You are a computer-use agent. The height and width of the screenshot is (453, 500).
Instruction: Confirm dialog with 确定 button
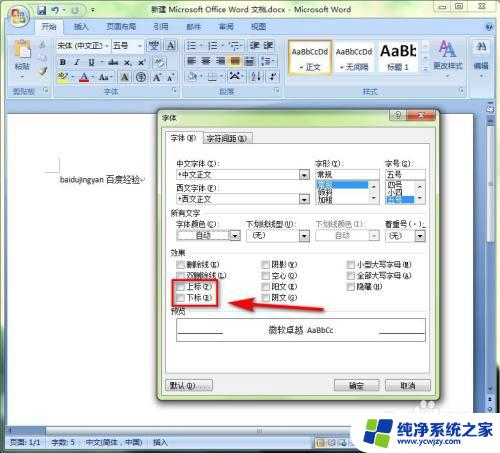click(x=356, y=386)
